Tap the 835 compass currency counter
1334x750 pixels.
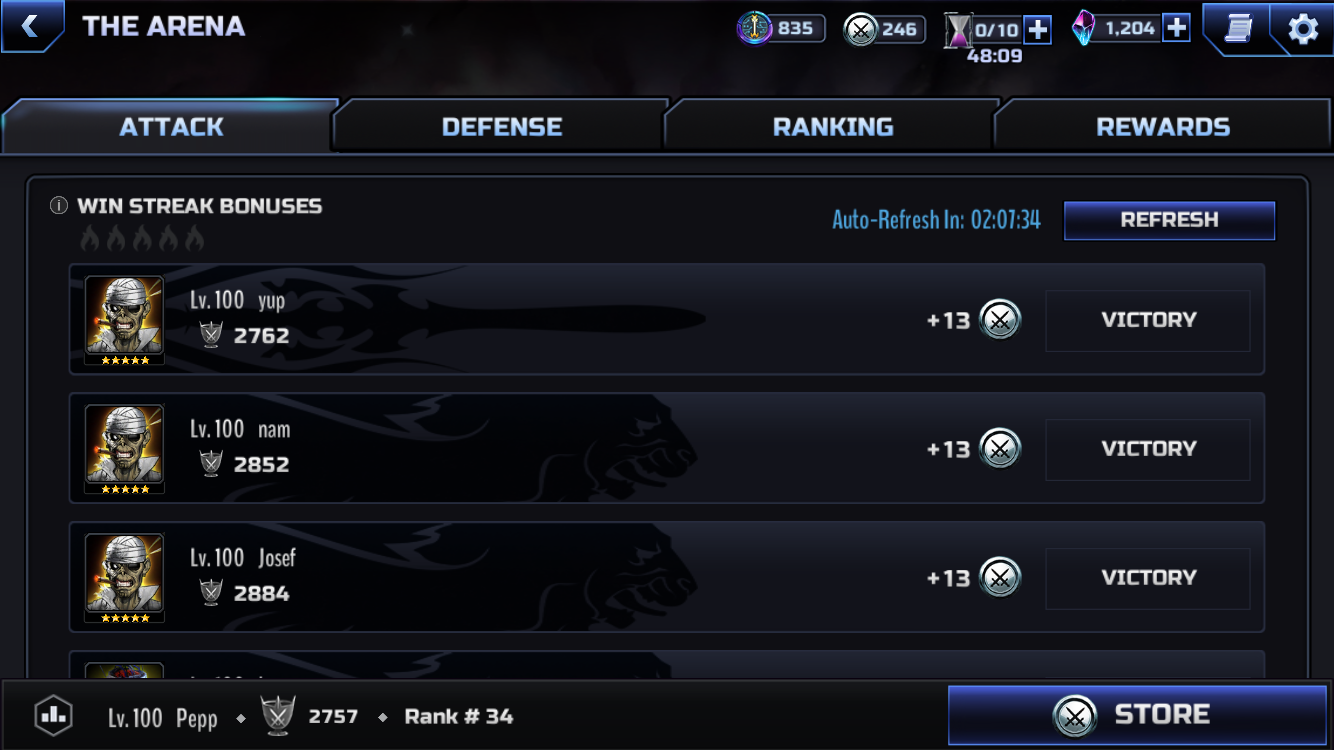pos(782,28)
